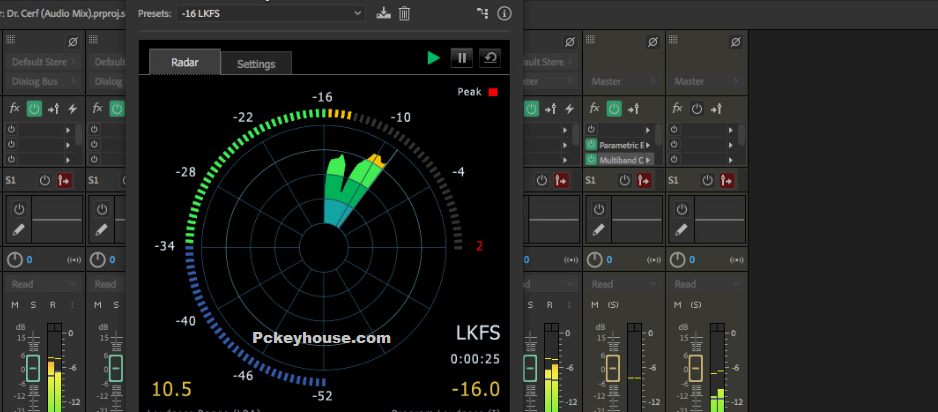Invert phase on the rightmost mixer channel
The height and width of the screenshot is (412, 938).
point(736,42)
